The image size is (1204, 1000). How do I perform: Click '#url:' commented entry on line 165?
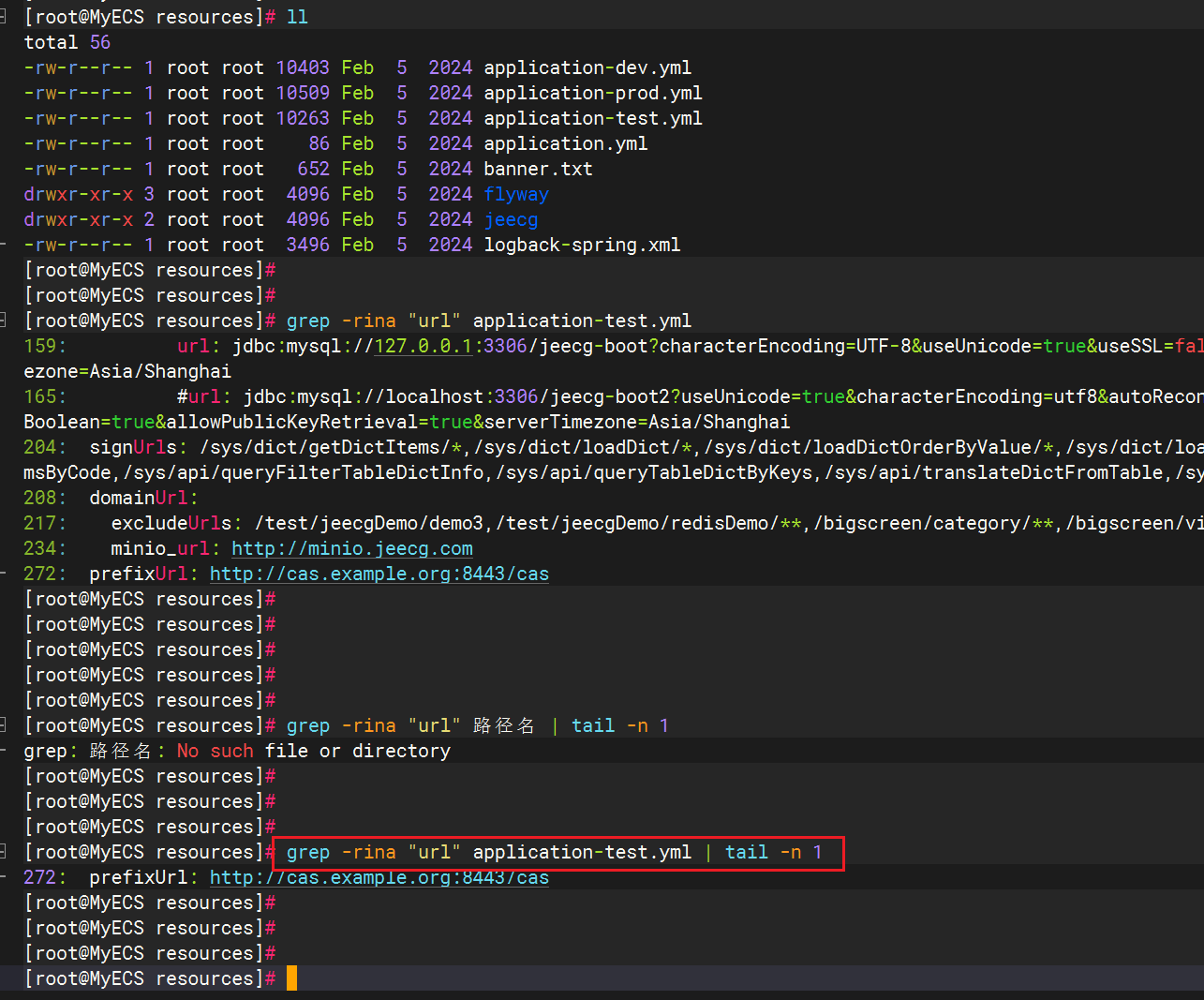pos(204,396)
